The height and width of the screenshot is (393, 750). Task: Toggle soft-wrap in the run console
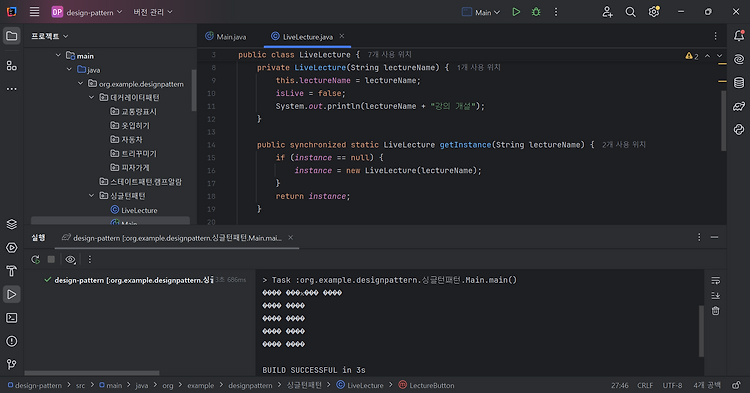tap(715, 281)
